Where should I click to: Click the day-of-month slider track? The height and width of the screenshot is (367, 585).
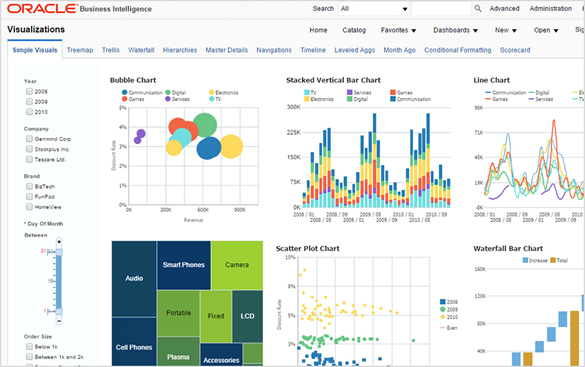[59, 282]
